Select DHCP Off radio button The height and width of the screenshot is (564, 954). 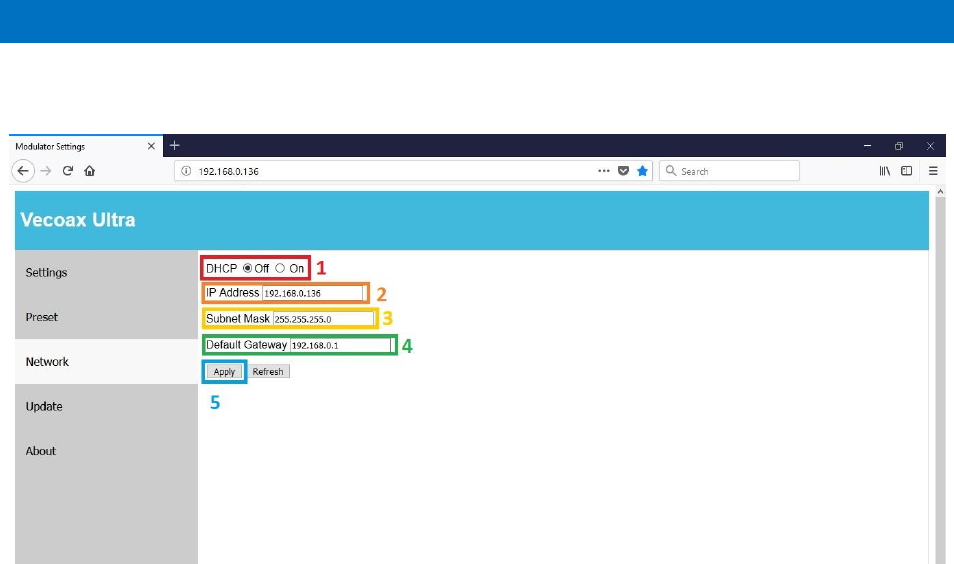pyautogui.click(x=247, y=268)
